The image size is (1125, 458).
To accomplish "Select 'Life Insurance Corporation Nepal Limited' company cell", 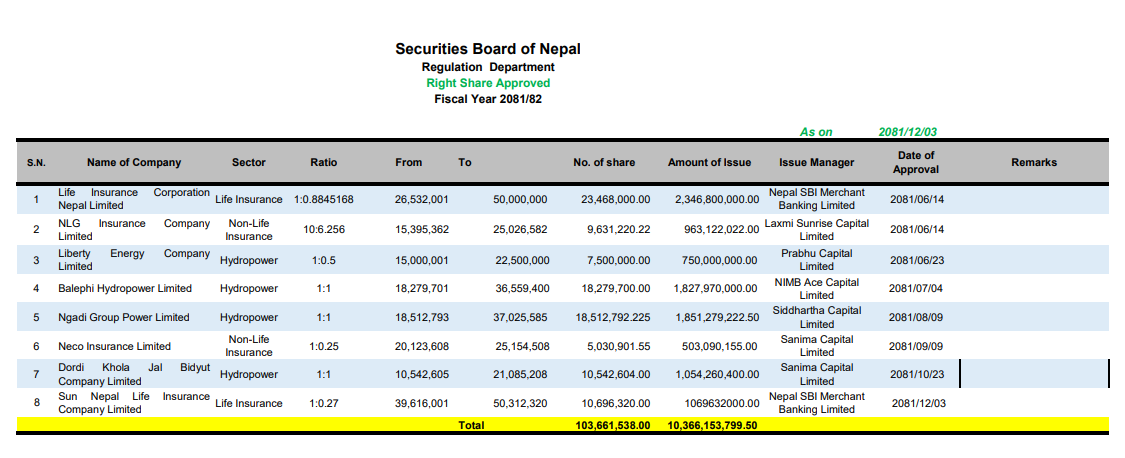I will (x=134, y=199).
